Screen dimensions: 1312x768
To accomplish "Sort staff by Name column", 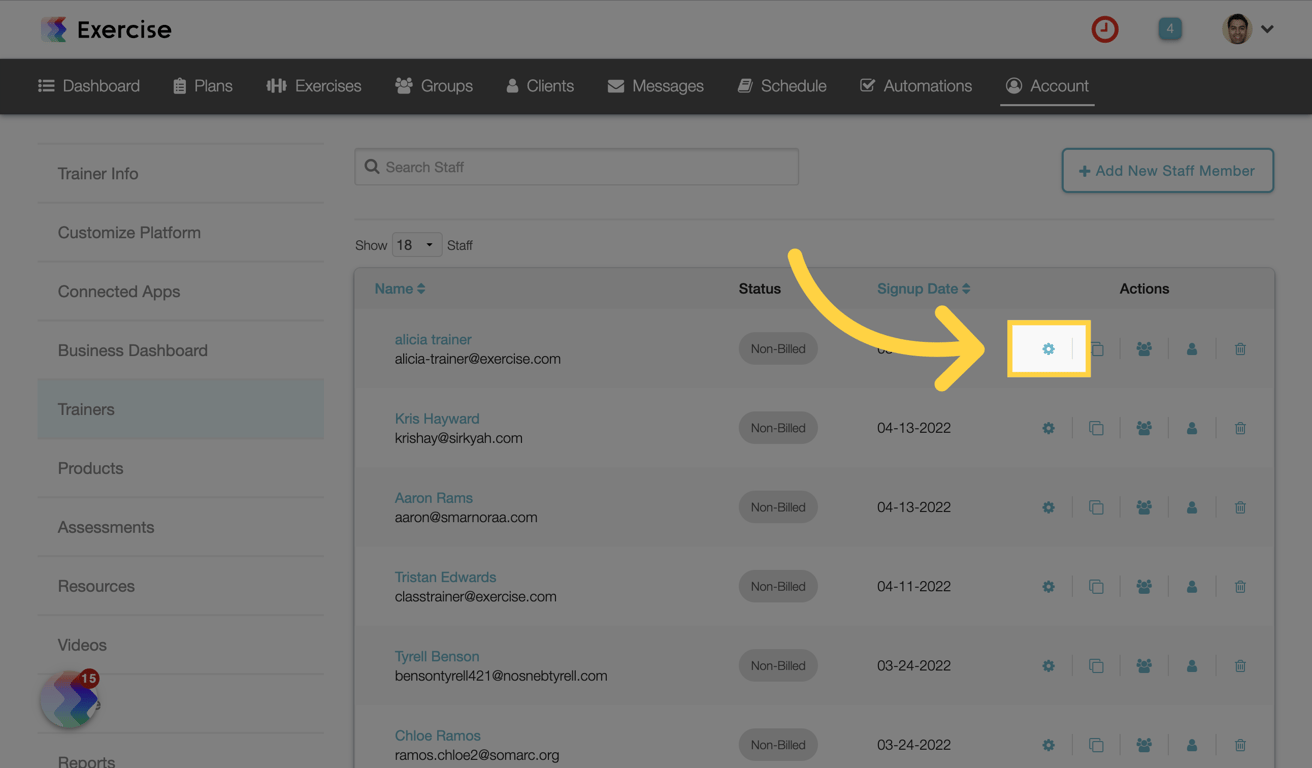I will tap(400, 289).
